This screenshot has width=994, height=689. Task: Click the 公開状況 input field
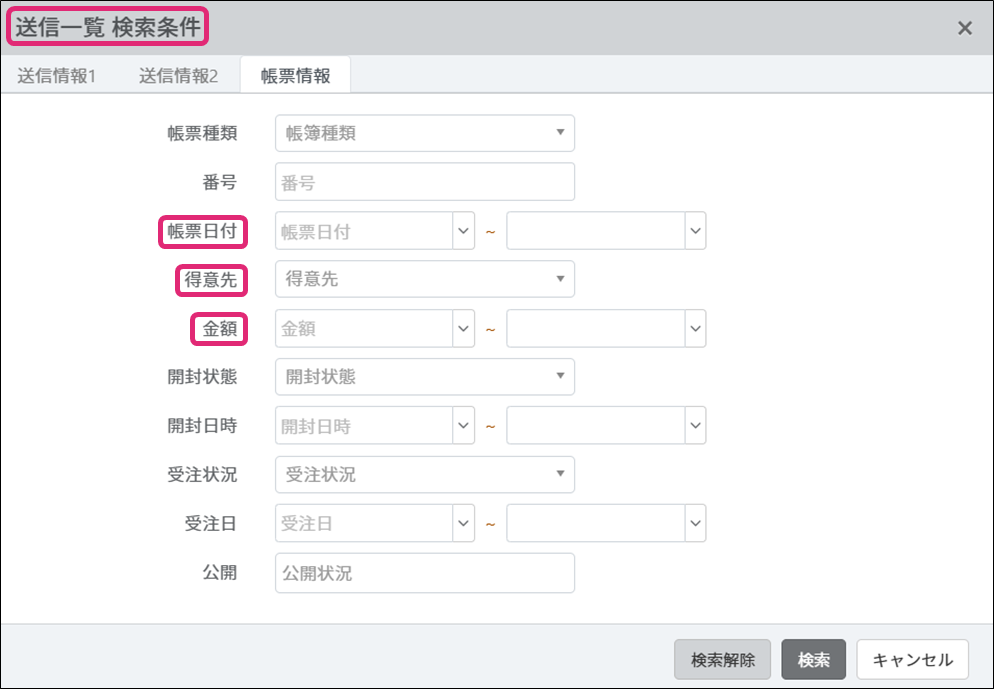pos(425,573)
